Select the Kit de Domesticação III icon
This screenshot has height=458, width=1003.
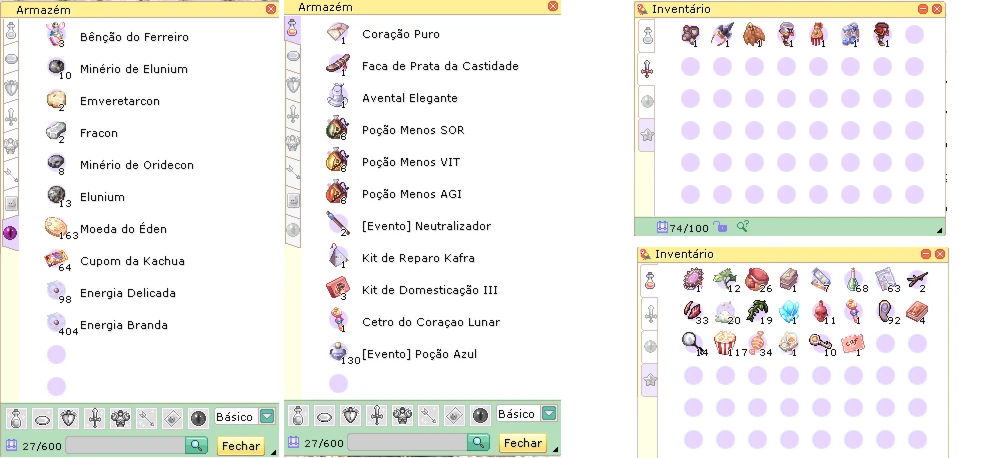click(337, 288)
